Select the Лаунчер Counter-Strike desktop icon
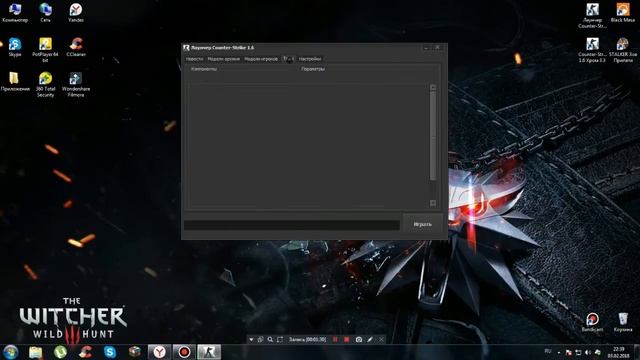Viewport: 640px width, 360px height. [592, 16]
